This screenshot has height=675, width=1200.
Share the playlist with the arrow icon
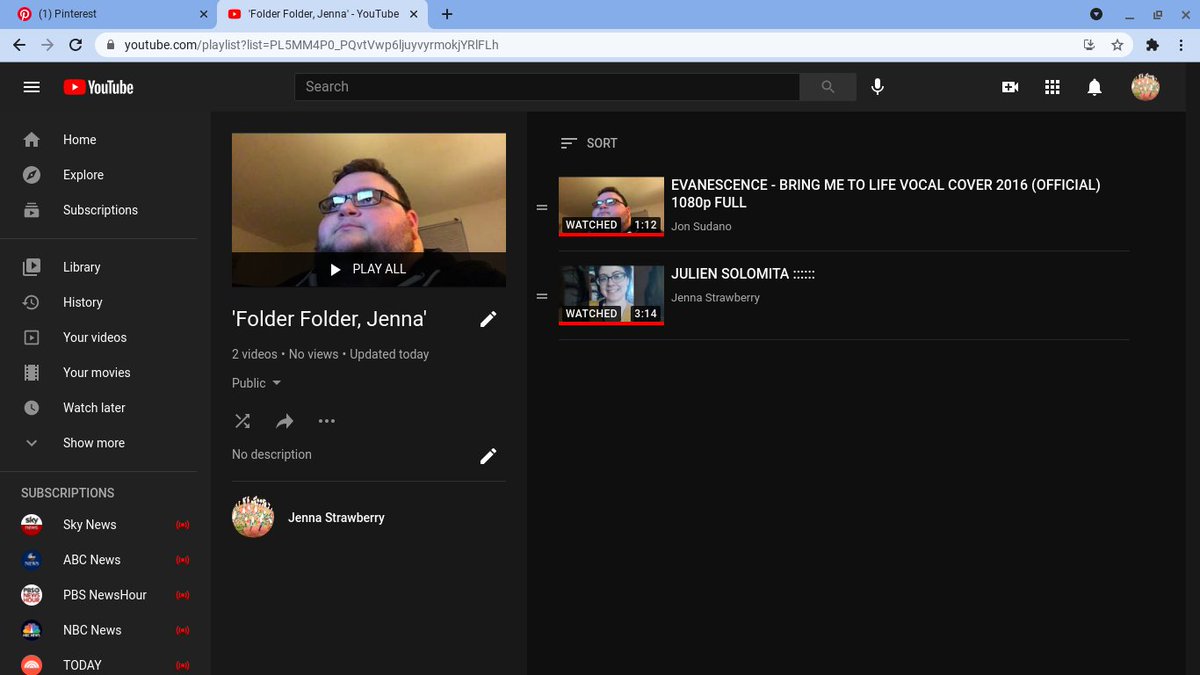click(284, 421)
